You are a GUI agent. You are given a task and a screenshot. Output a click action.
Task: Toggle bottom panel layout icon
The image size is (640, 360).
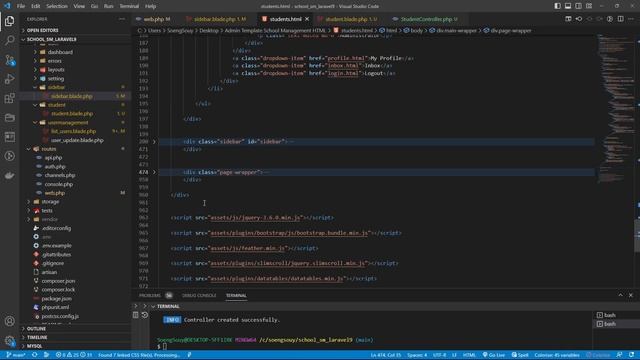pos(568,6)
